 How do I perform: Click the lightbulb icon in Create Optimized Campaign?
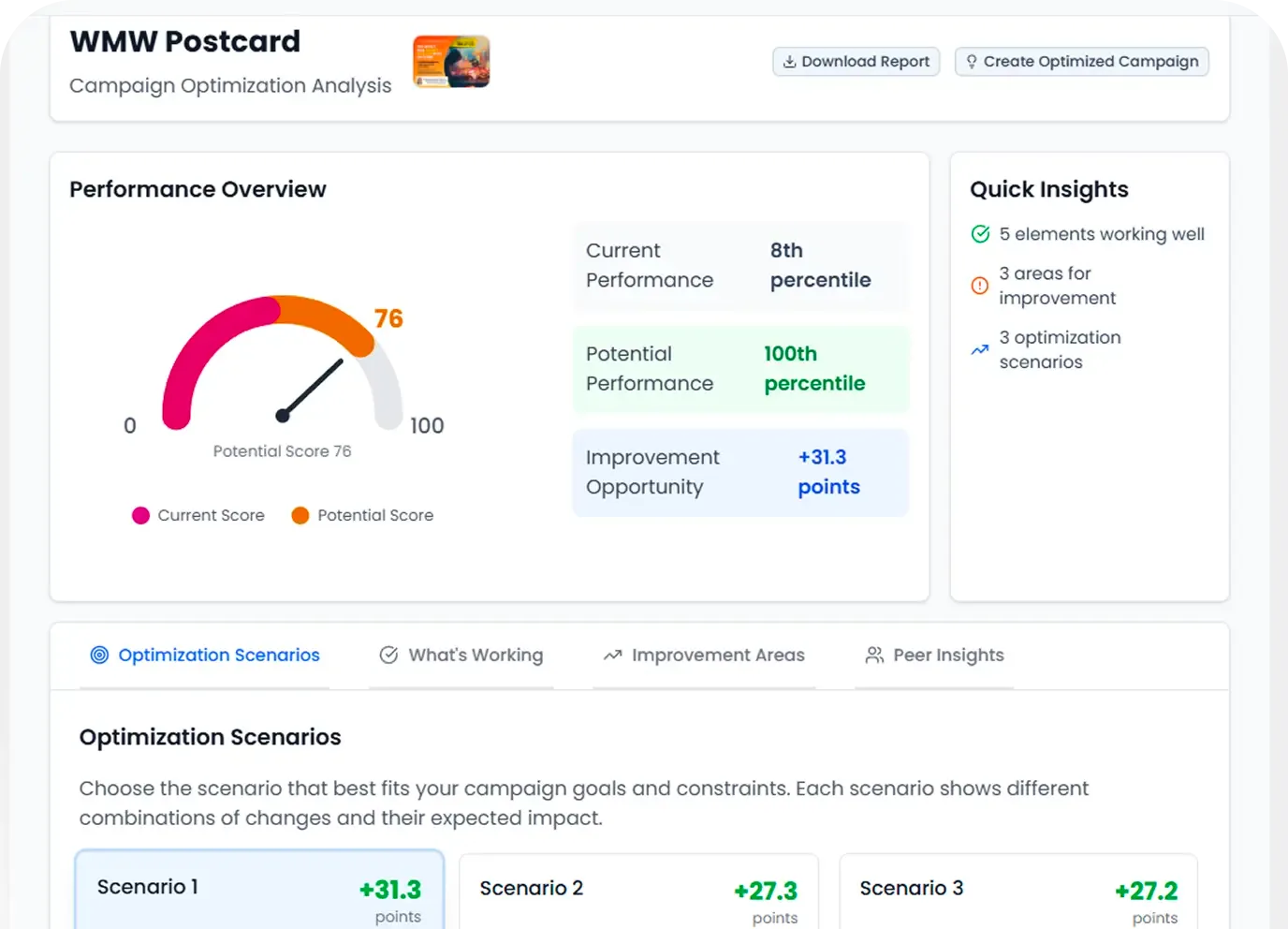tap(972, 62)
